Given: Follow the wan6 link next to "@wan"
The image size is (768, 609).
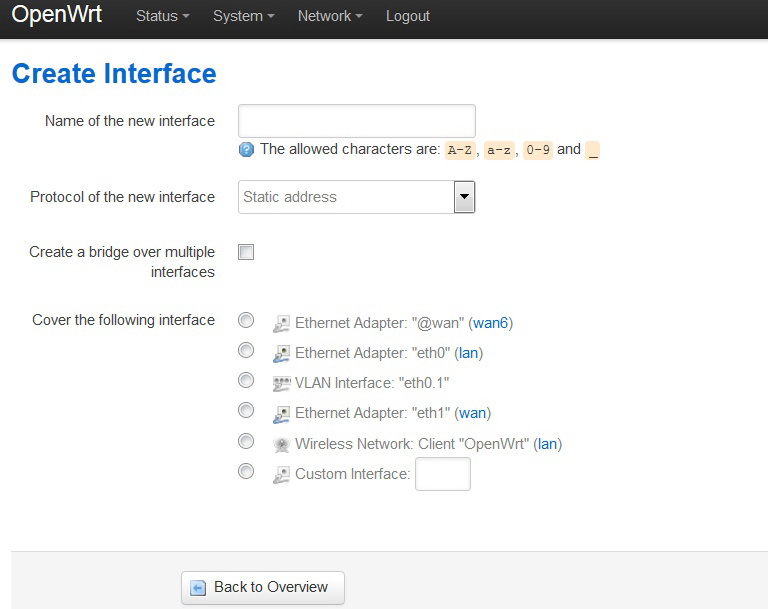Looking at the screenshot, I should pos(490,323).
